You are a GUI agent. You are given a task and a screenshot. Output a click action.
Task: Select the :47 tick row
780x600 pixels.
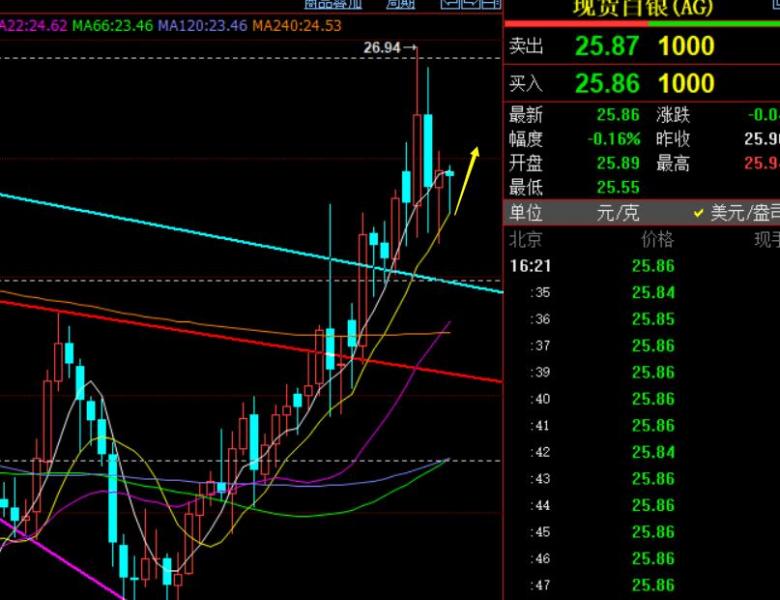[642, 585]
